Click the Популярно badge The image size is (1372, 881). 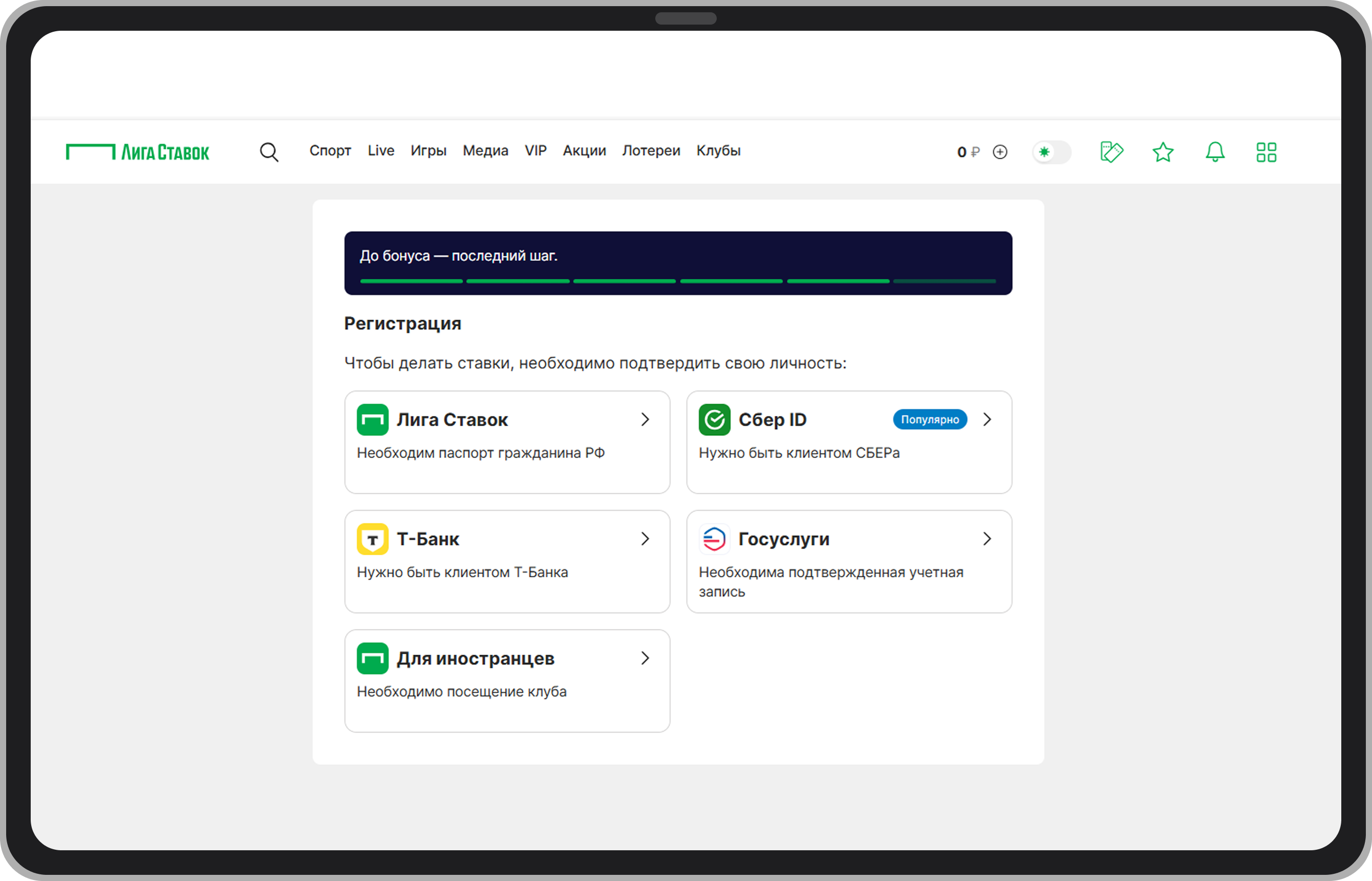click(x=930, y=419)
